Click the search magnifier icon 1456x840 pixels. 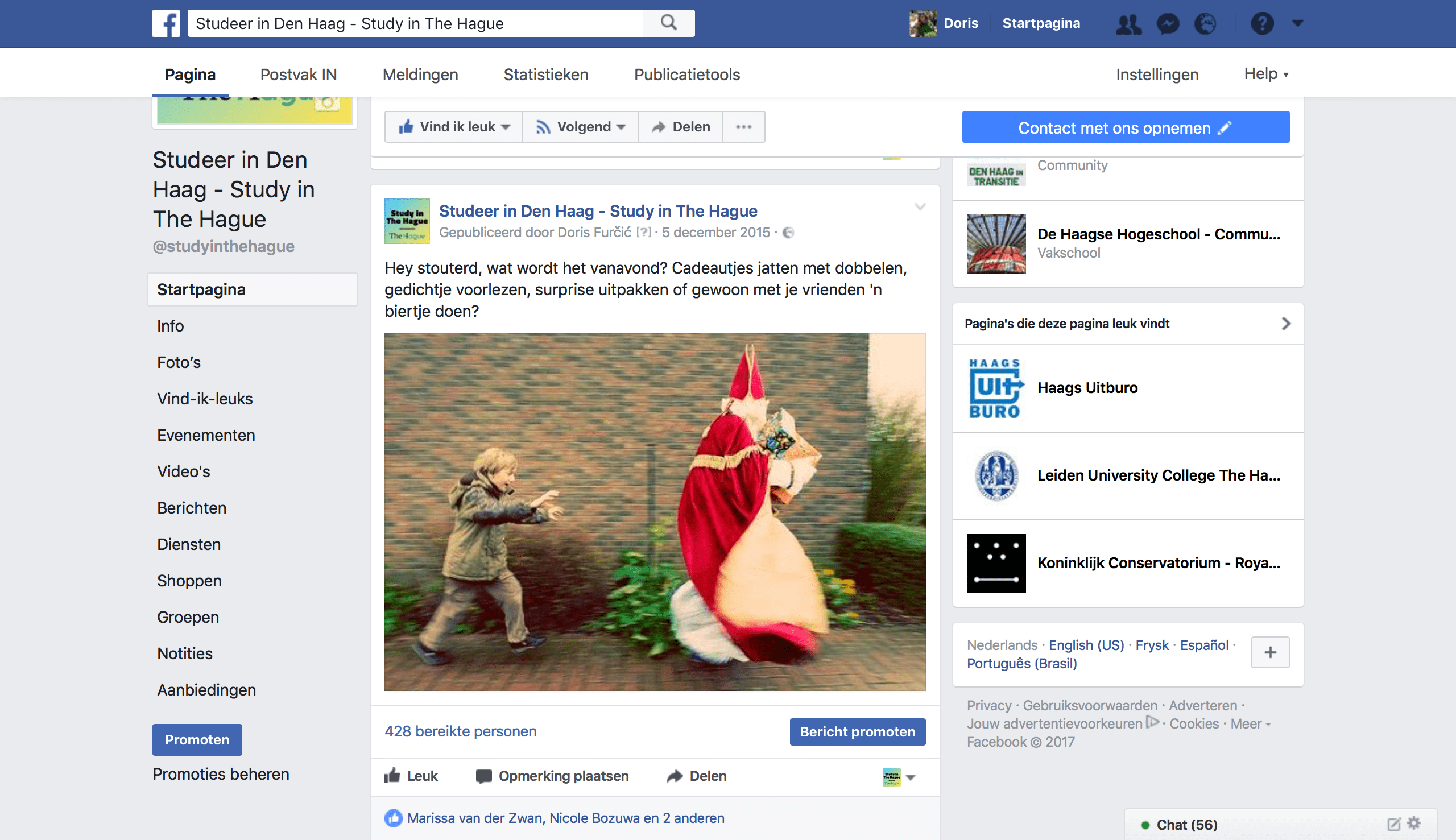669,23
